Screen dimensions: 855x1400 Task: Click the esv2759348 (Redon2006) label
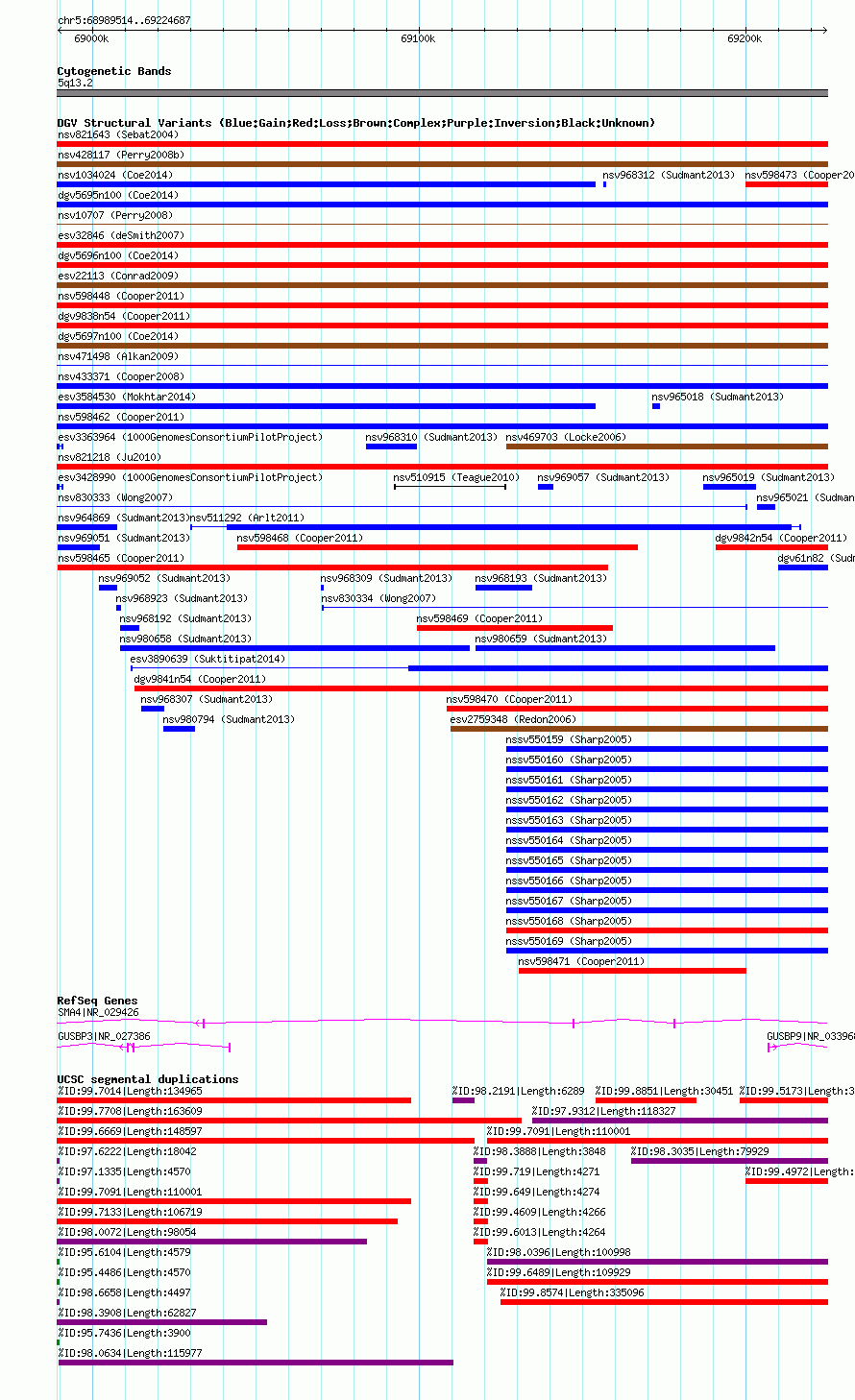(513, 719)
